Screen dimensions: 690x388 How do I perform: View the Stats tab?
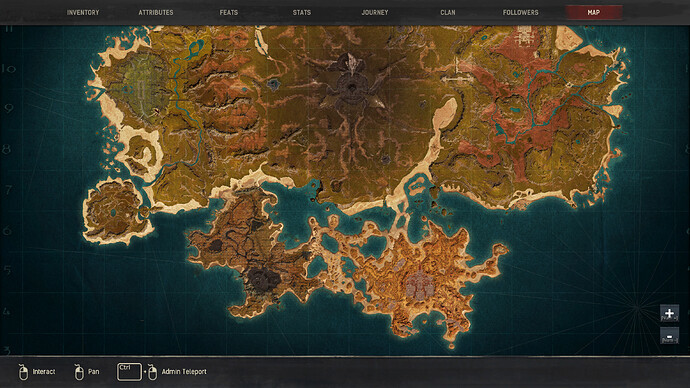click(302, 12)
